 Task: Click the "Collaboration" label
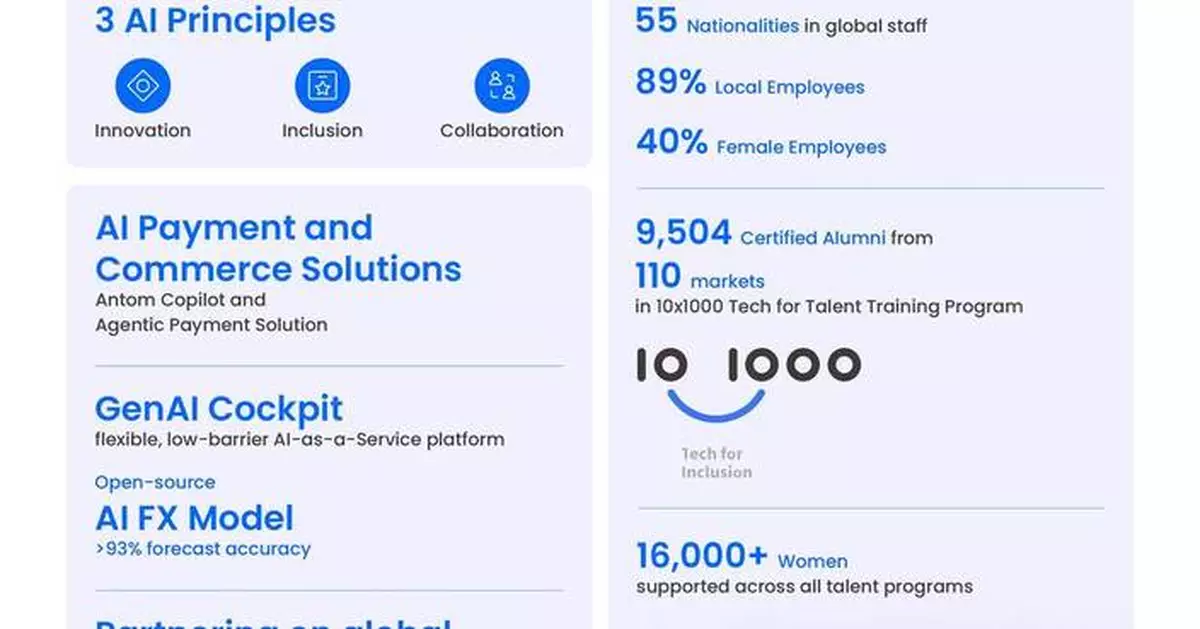point(502,130)
